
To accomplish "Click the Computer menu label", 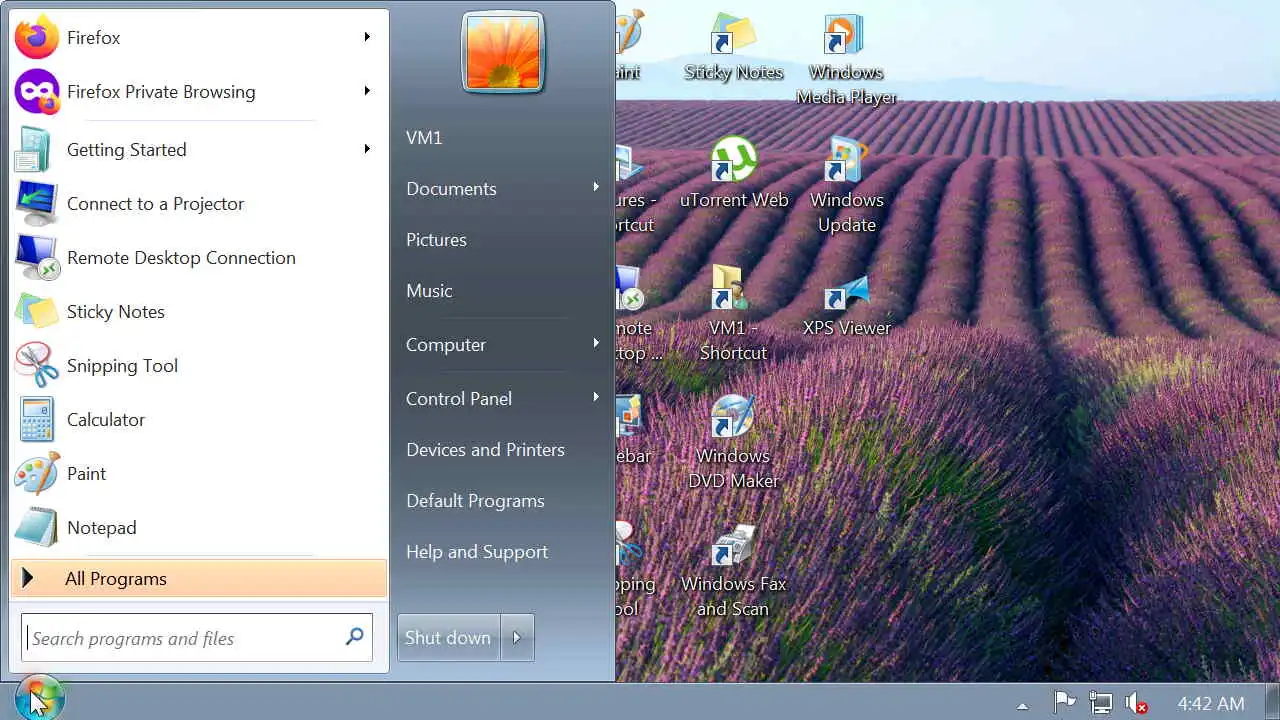I will tap(446, 345).
